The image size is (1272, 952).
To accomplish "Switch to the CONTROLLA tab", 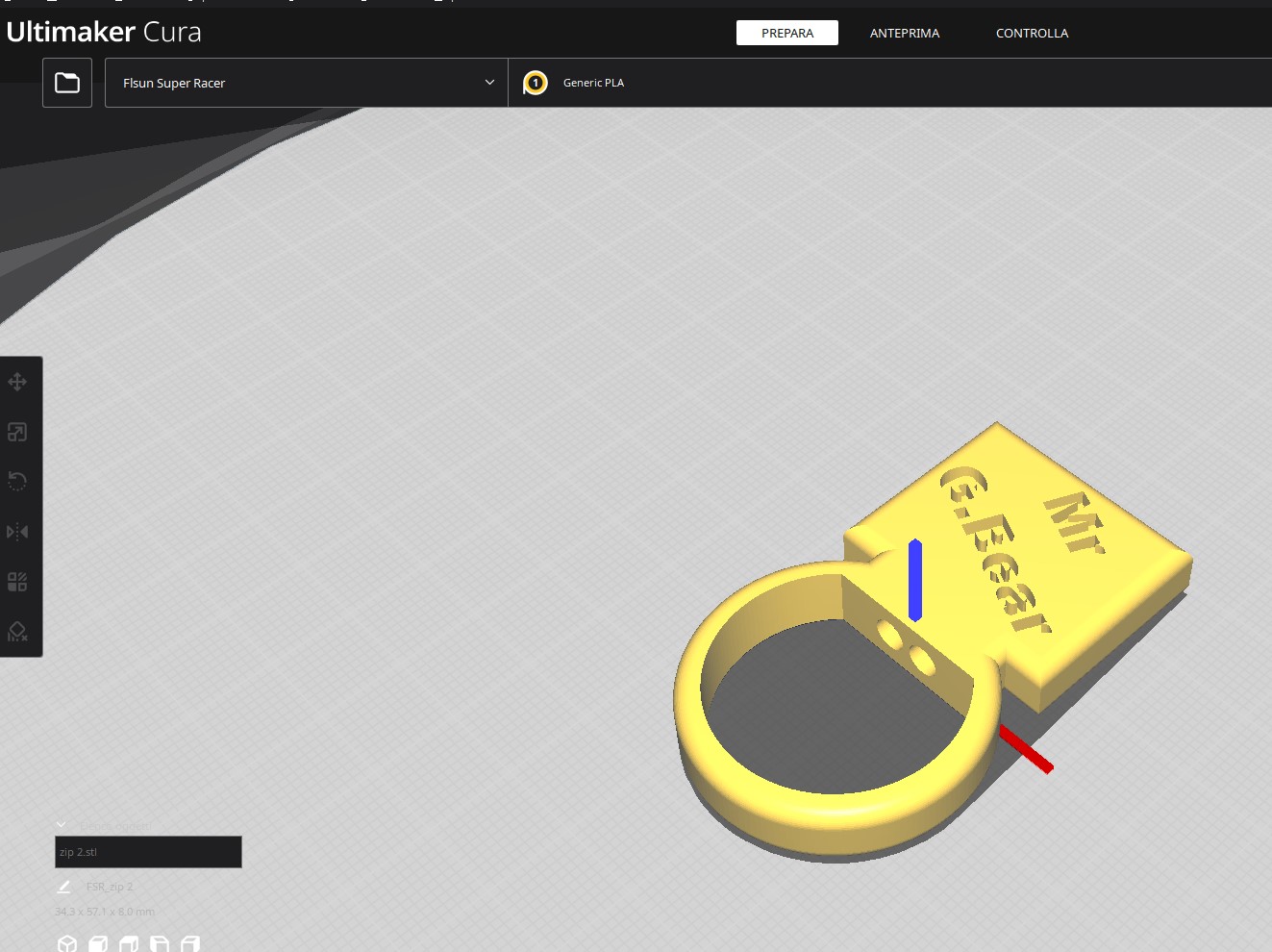I will click(1032, 33).
